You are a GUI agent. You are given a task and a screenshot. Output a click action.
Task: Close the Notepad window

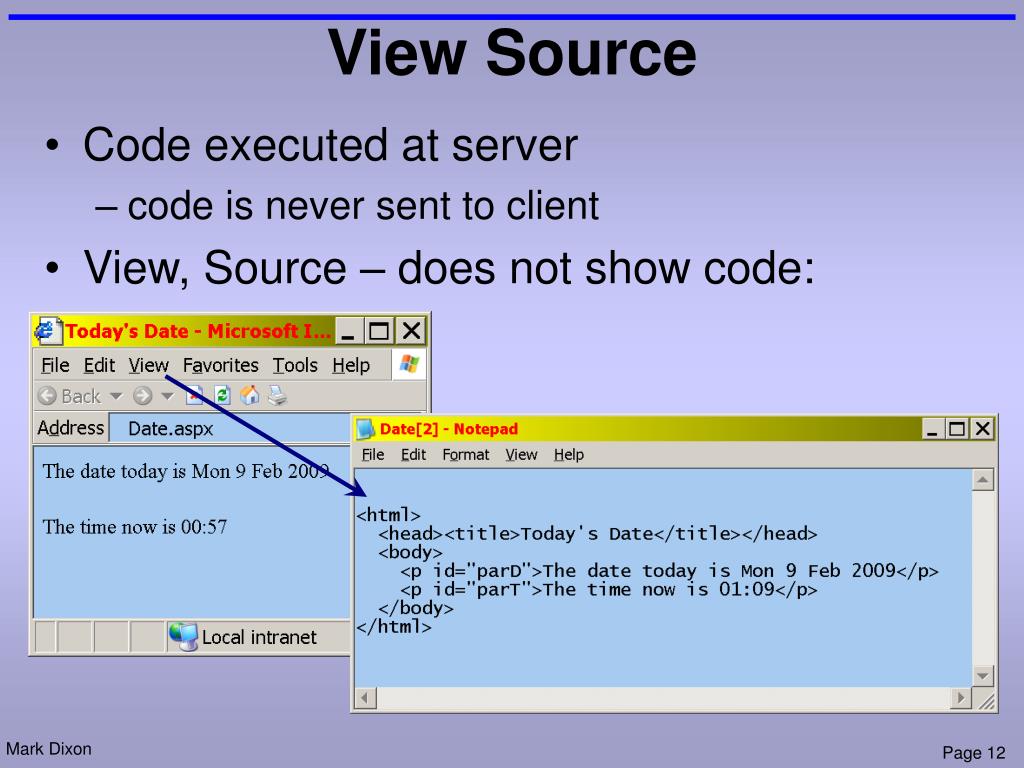982,429
